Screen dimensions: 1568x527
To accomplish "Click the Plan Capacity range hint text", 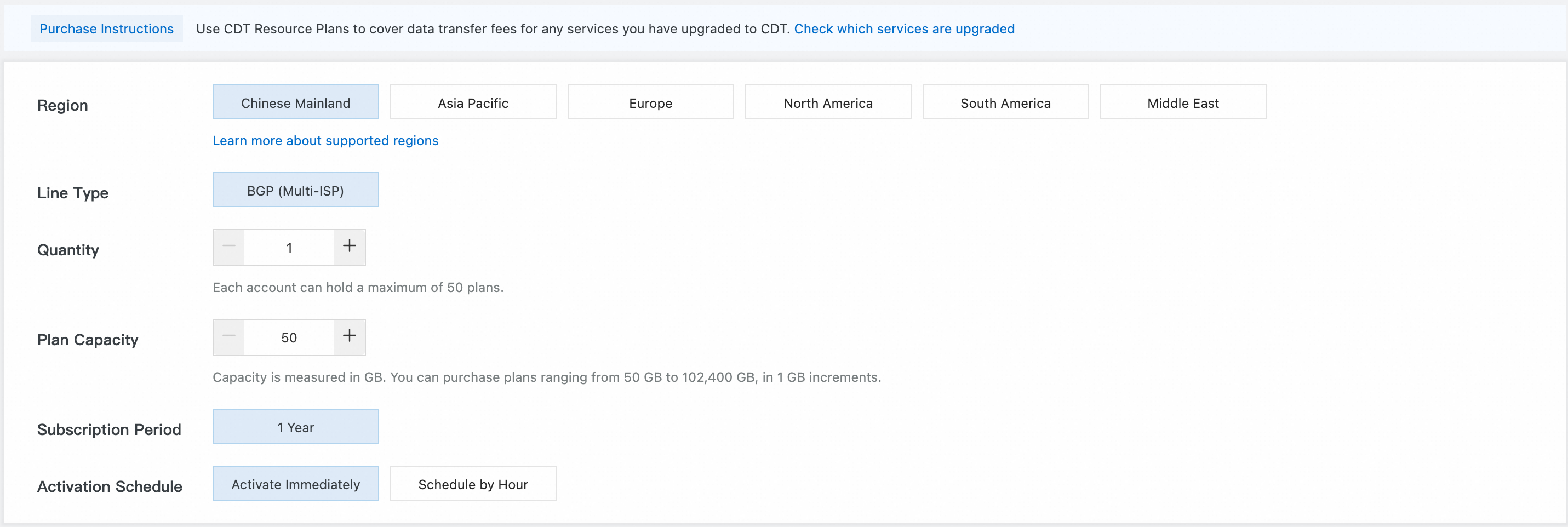I will pyautogui.click(x=546, y=377).
